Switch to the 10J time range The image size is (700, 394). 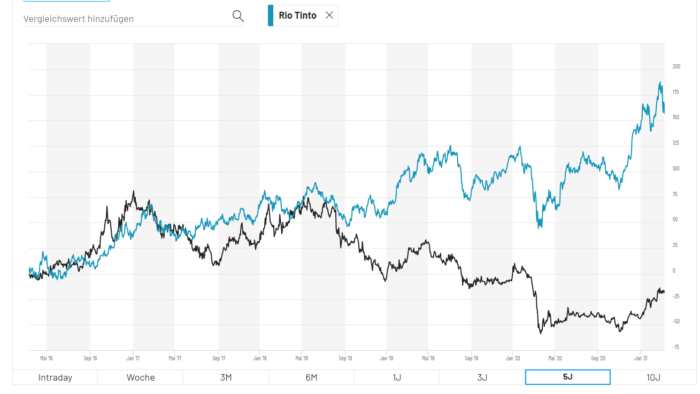pyautogui.click(x=653, y=377)
